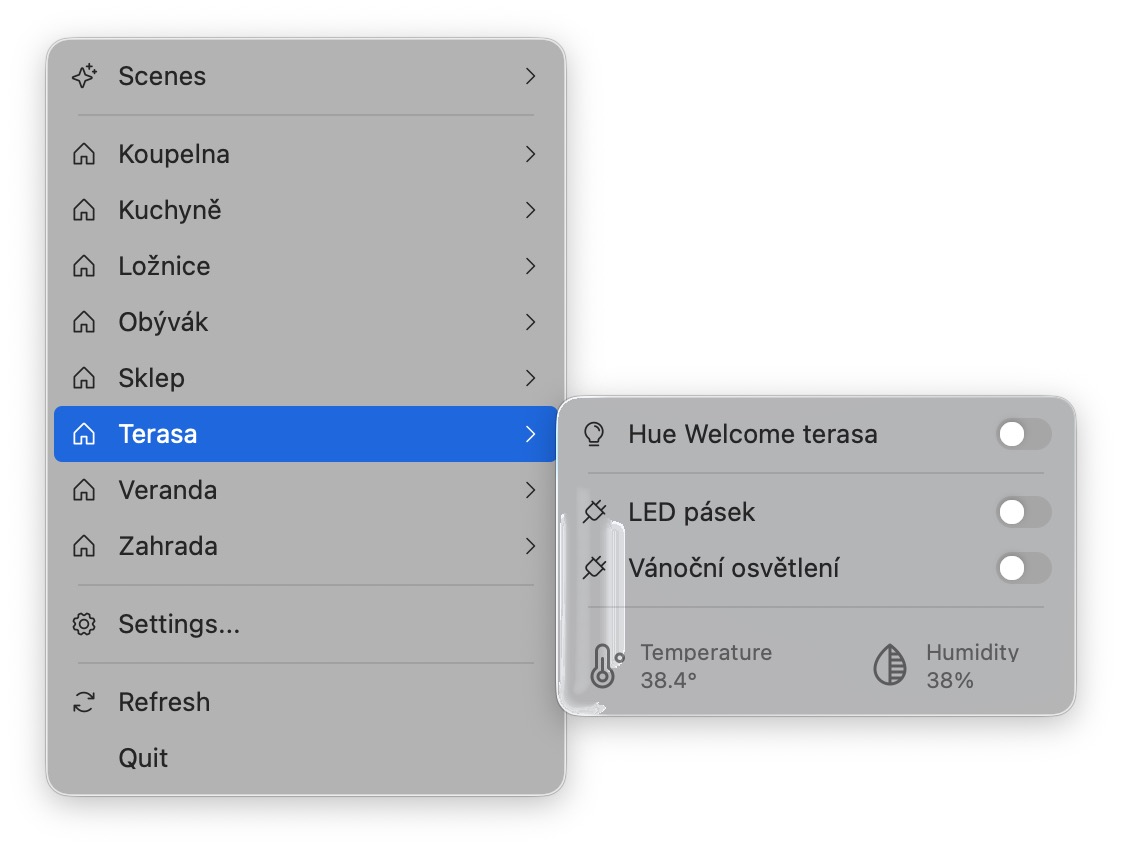This screenshot has width=1122, height=850.
Task: Expand the Scenes submenu chevron
Action: (531, 77)
